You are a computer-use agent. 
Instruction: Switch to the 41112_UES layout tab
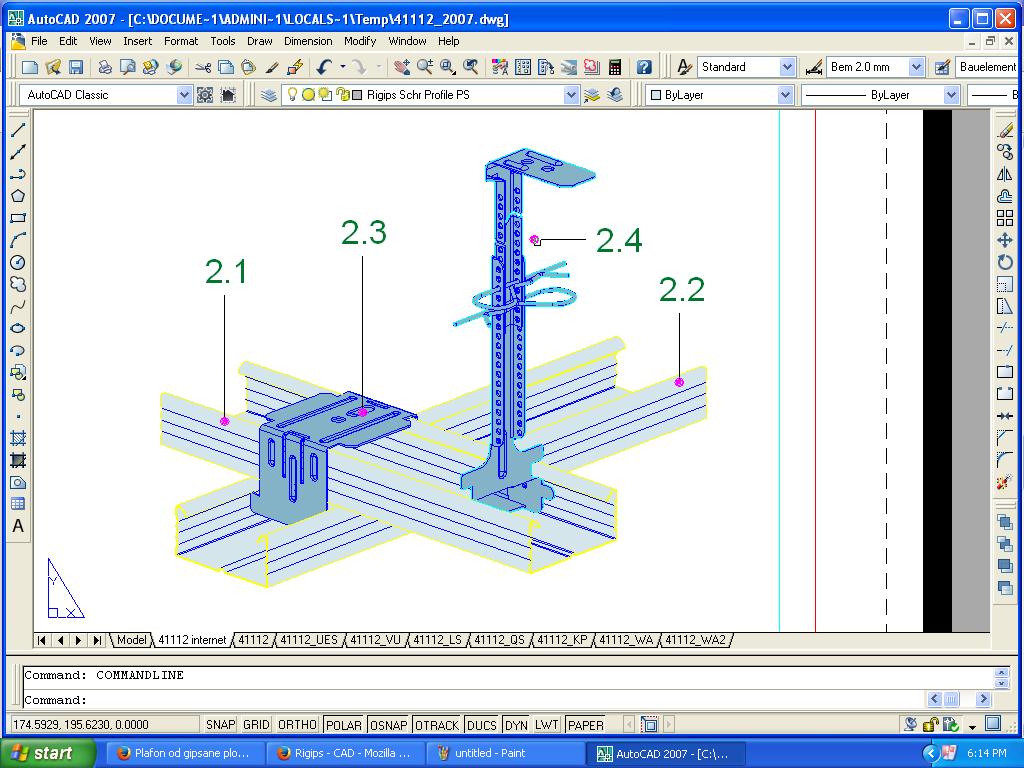pyautogui.click(x=309, y=640)
